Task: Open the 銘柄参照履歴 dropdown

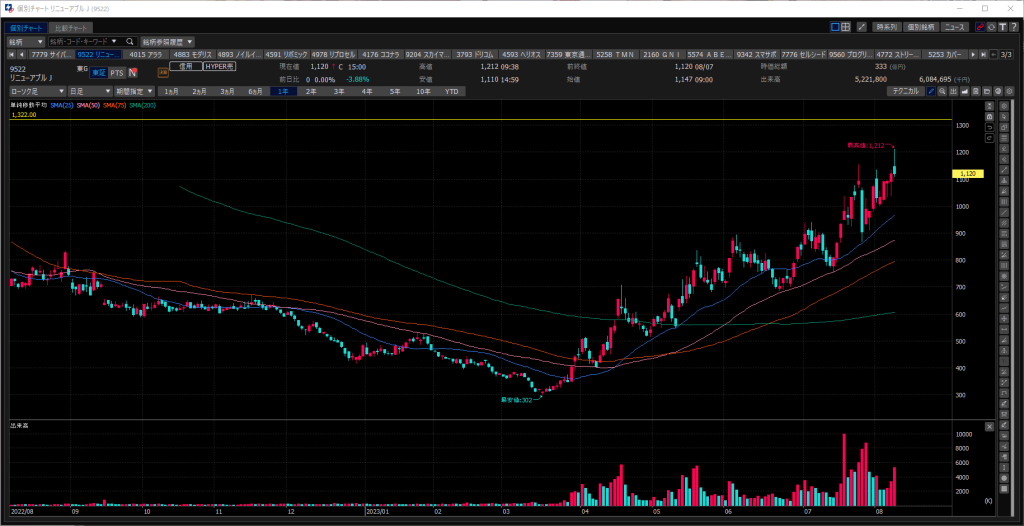Action: [167, 41]
